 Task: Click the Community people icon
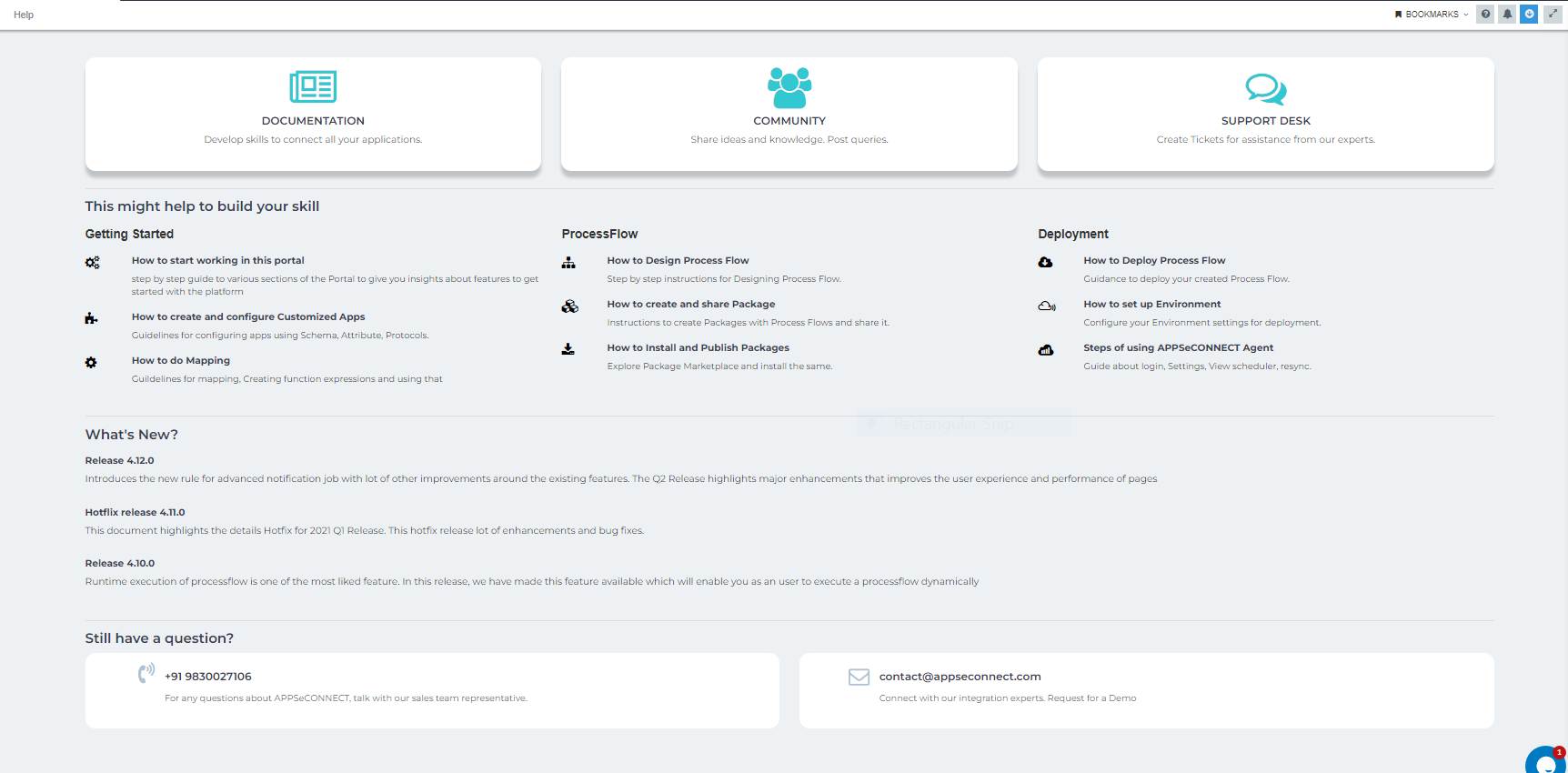point(789,88)
